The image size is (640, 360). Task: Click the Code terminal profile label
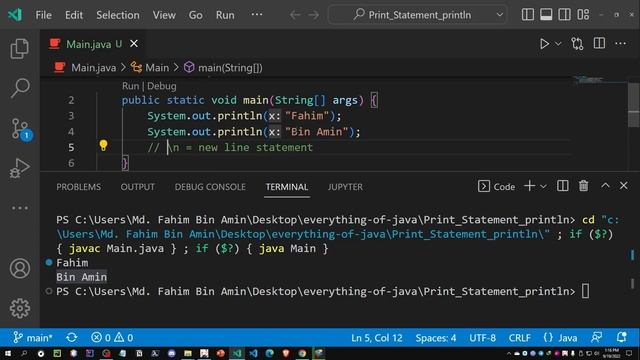[496, 187]
